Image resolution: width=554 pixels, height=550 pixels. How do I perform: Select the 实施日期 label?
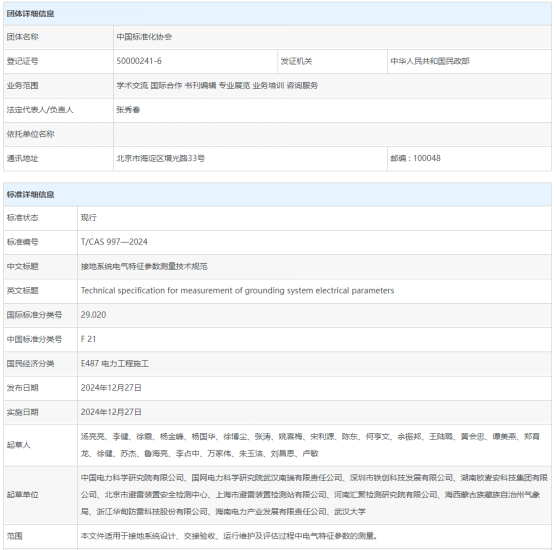[x=23, y=412]
